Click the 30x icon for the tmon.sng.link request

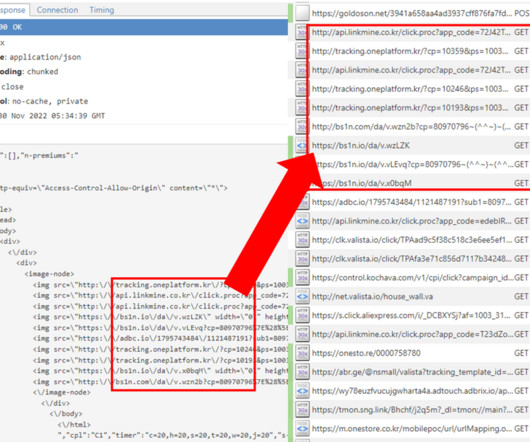302,410
